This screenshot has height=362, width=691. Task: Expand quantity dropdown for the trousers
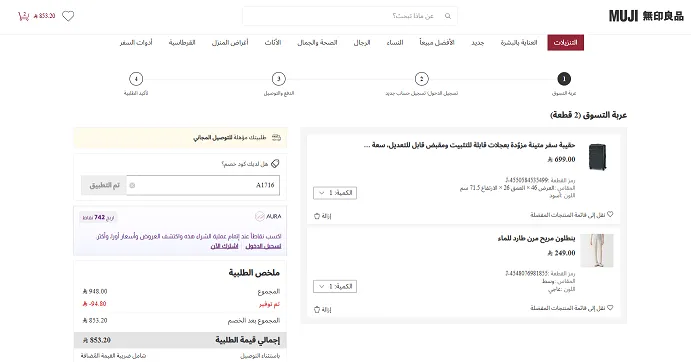click(335, 287)
